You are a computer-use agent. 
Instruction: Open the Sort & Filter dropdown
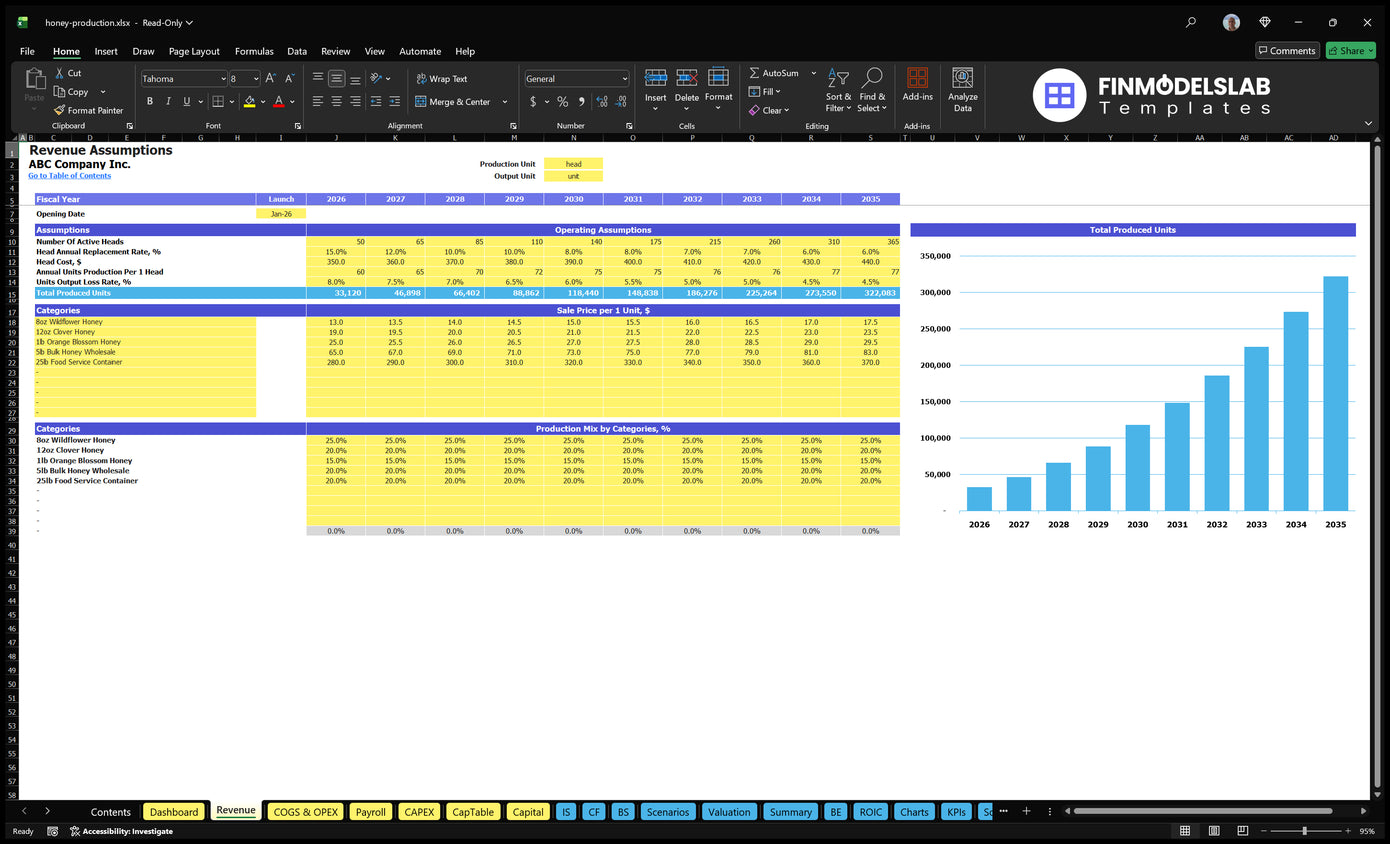(x=838, y=90)
